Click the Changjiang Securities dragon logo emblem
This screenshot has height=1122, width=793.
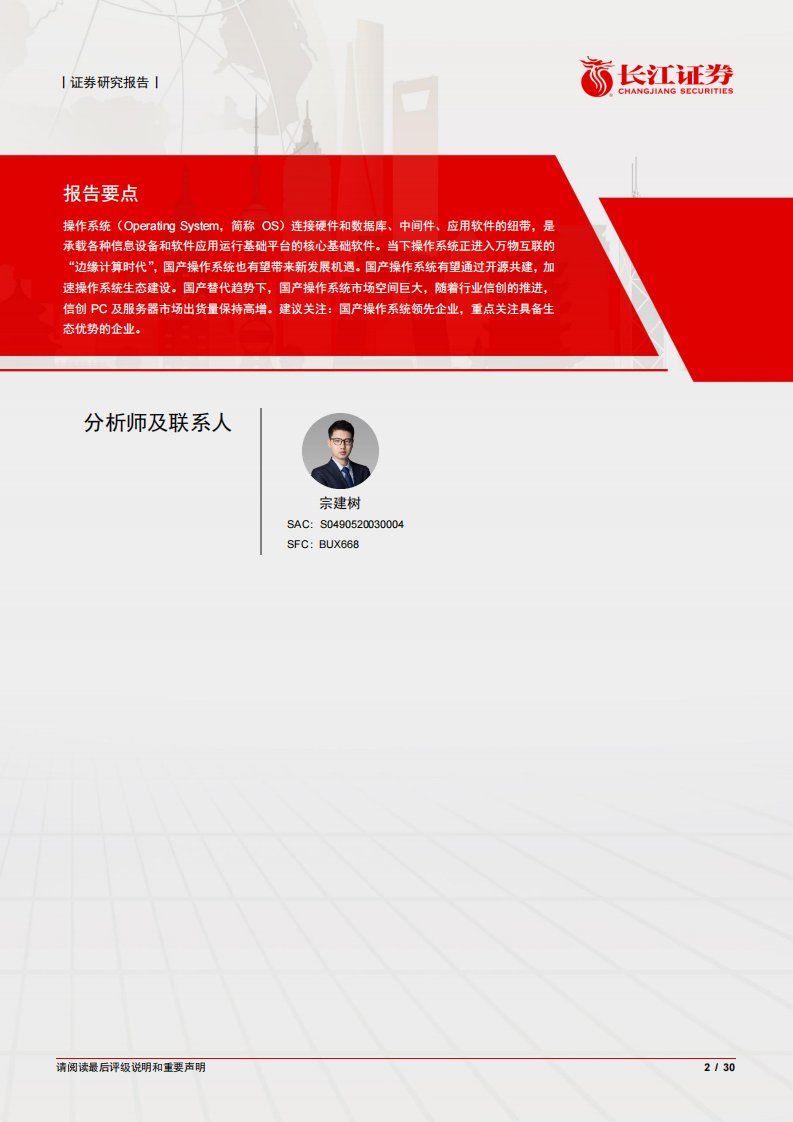coord(600,75)
